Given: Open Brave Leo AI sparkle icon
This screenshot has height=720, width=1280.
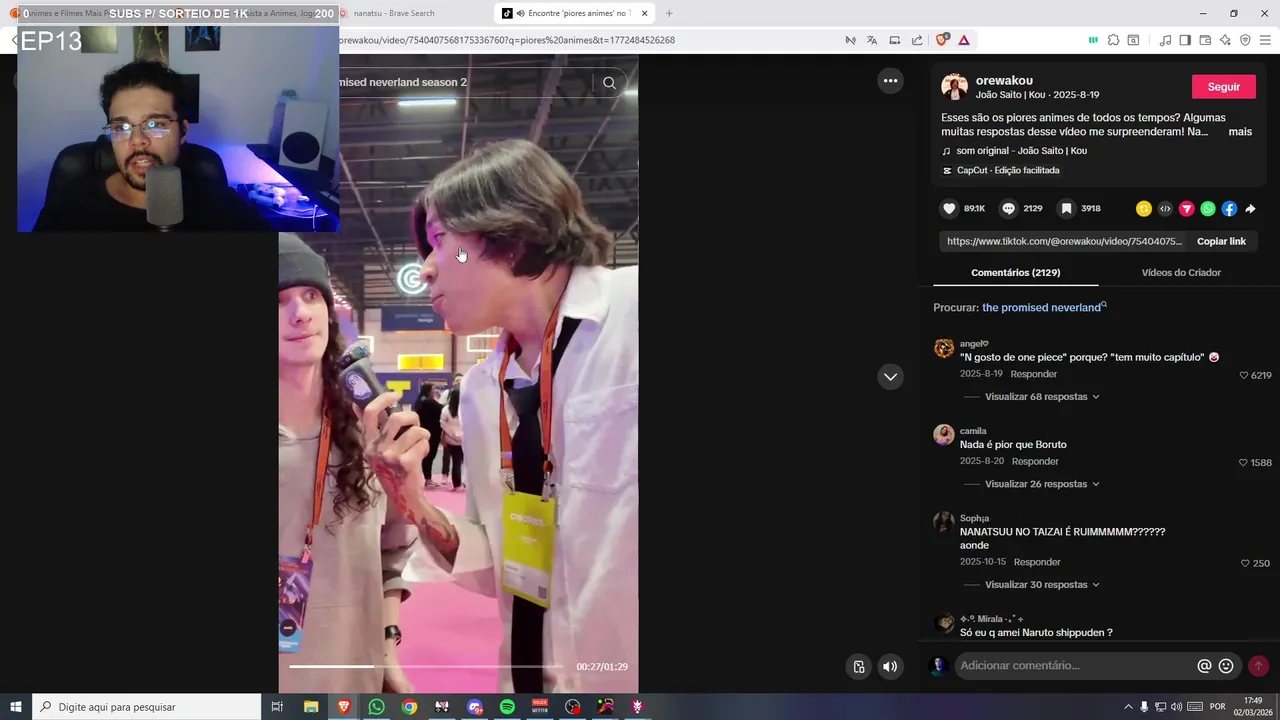Looking at the screenshot, I should click(x=1225, y=40).
